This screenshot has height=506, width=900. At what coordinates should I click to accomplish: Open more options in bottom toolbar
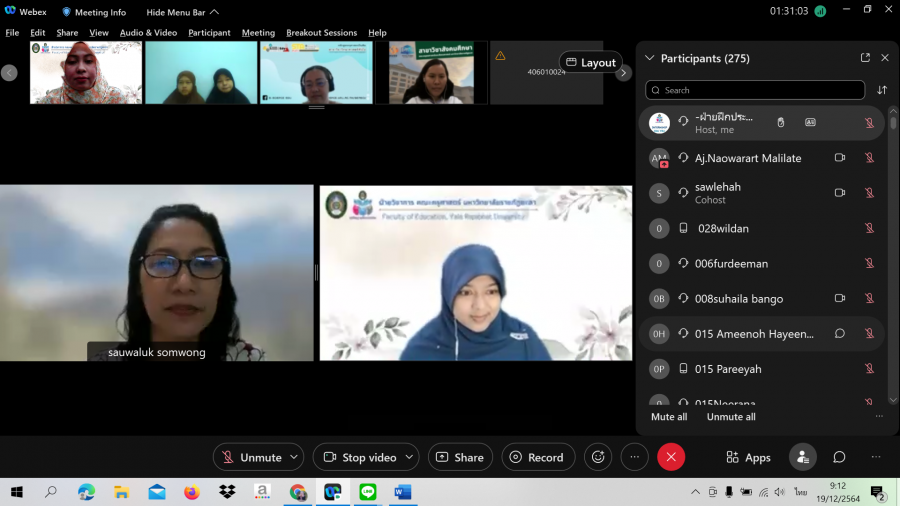point(634,457)
